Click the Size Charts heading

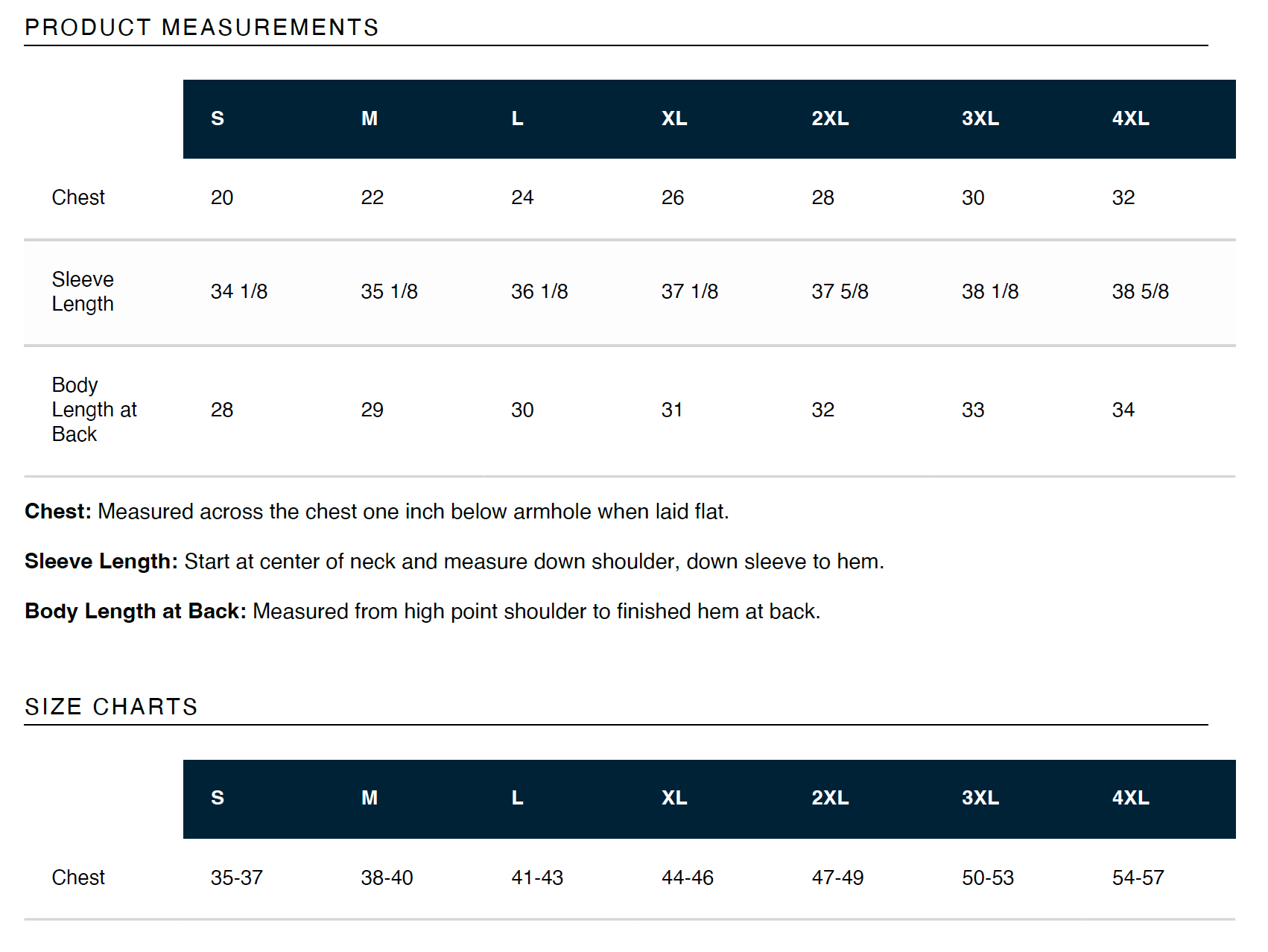pyautogui.click(x=111, y=707)
